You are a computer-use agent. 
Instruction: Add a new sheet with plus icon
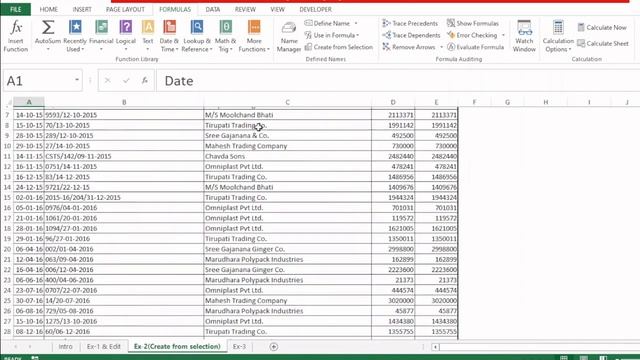pyautogui.click(x=273, y=347)
